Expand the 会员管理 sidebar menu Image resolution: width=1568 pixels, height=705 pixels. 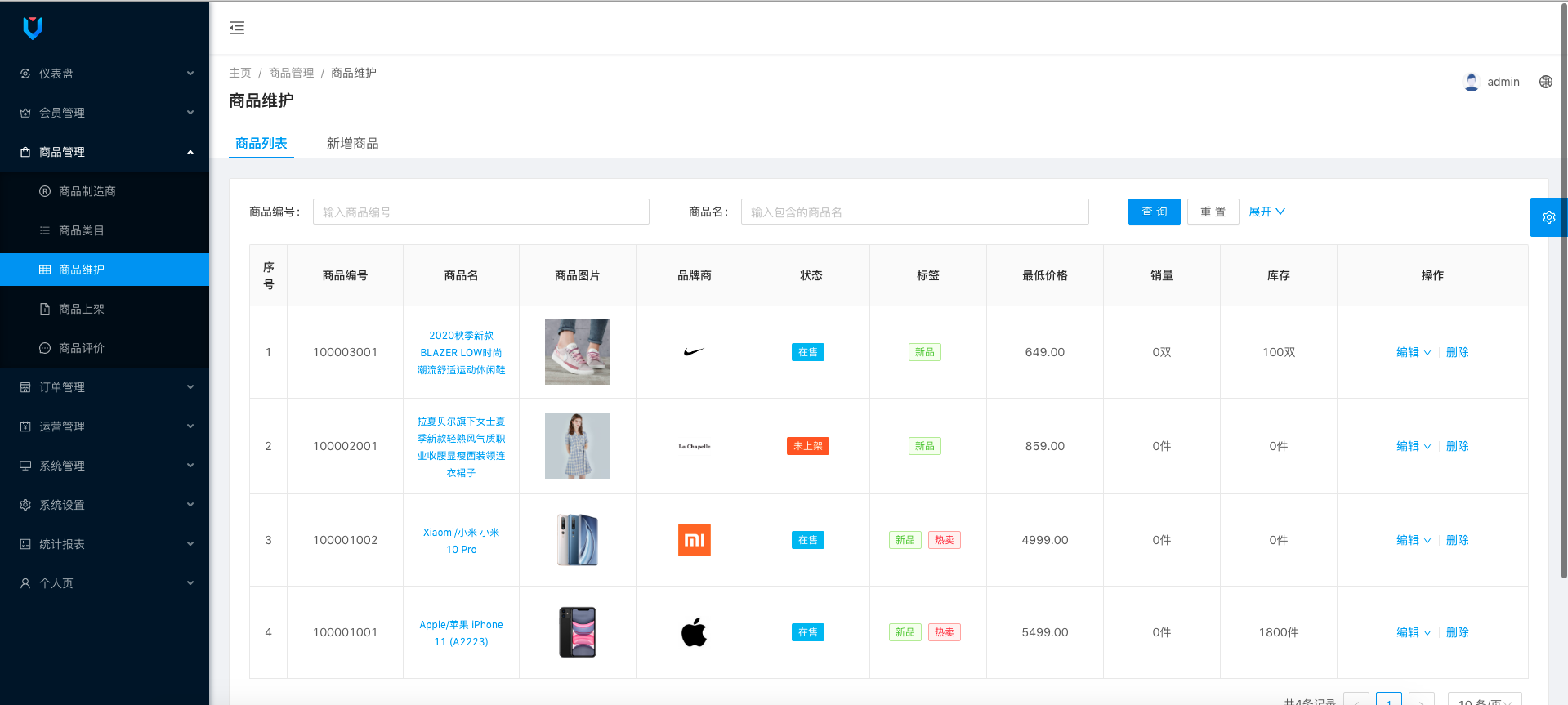tap(105, 113)
